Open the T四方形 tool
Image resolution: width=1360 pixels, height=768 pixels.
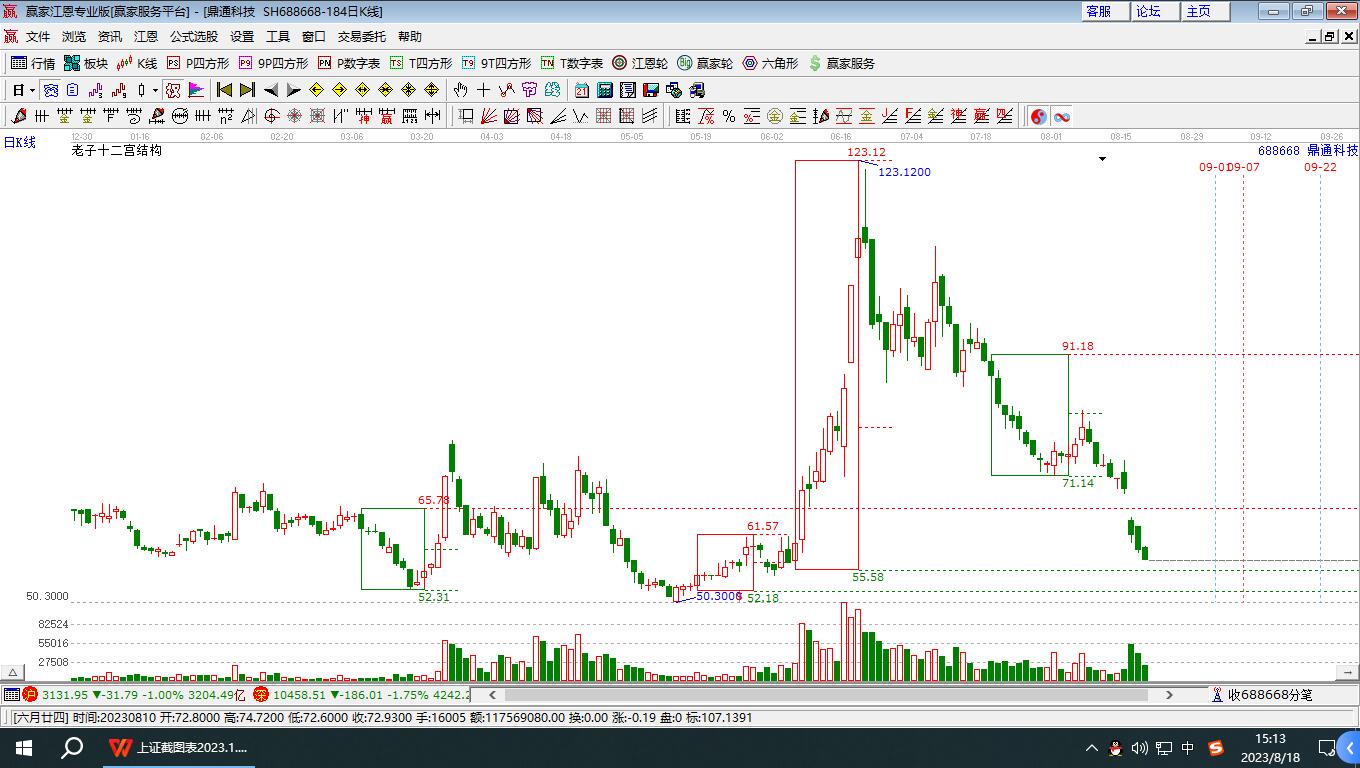click(421, 63)
